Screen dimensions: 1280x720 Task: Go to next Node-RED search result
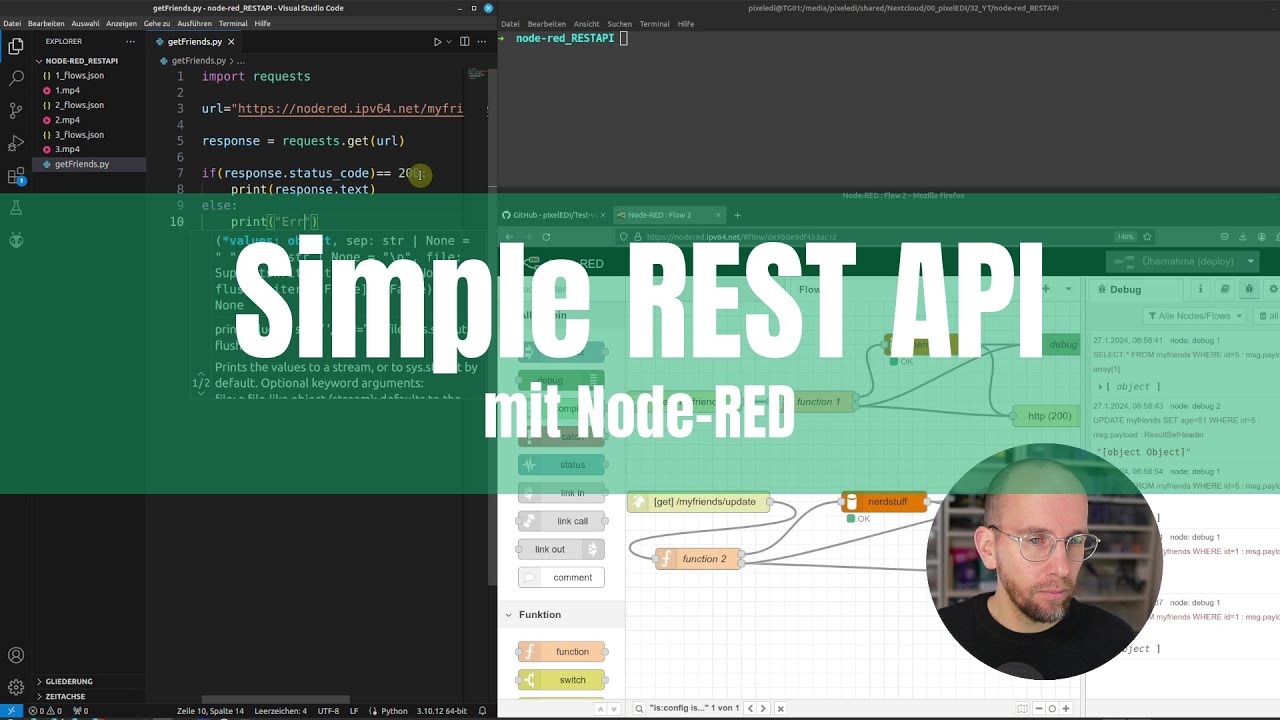point(763,708)
